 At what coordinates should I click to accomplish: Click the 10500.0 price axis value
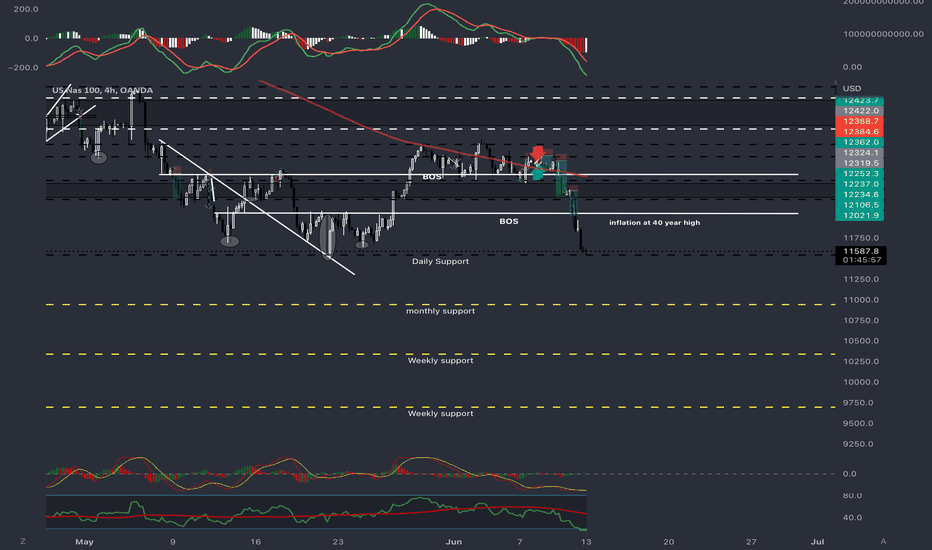click(x=861, y=341)
